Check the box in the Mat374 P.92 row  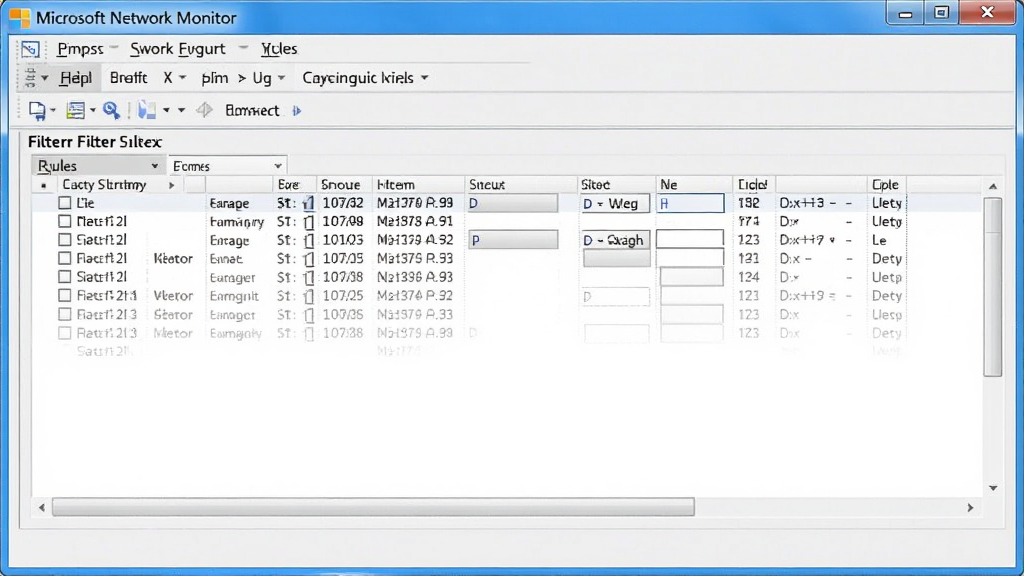[x=65, y=296]
